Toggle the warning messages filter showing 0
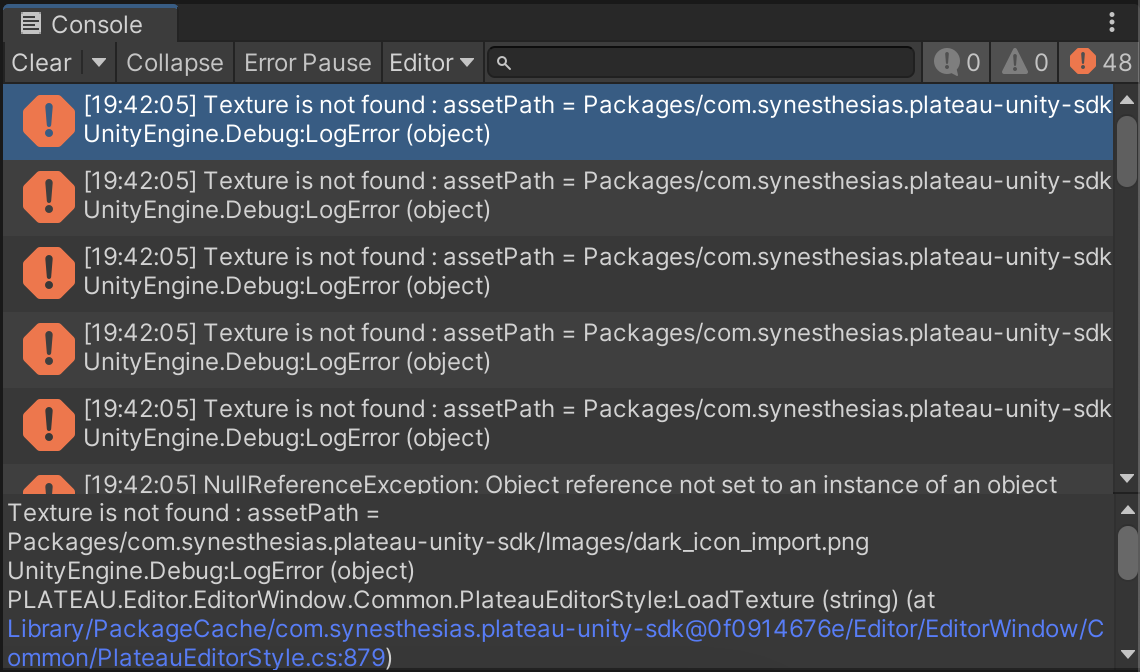The height and width of the screenshot is (672, 1140). tap(1023, 61)
